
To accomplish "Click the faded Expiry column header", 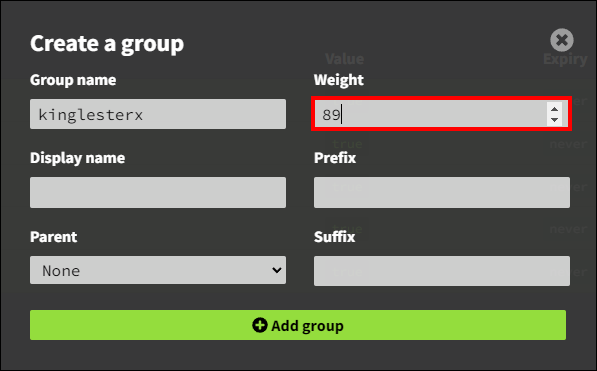I will (565, 59).
